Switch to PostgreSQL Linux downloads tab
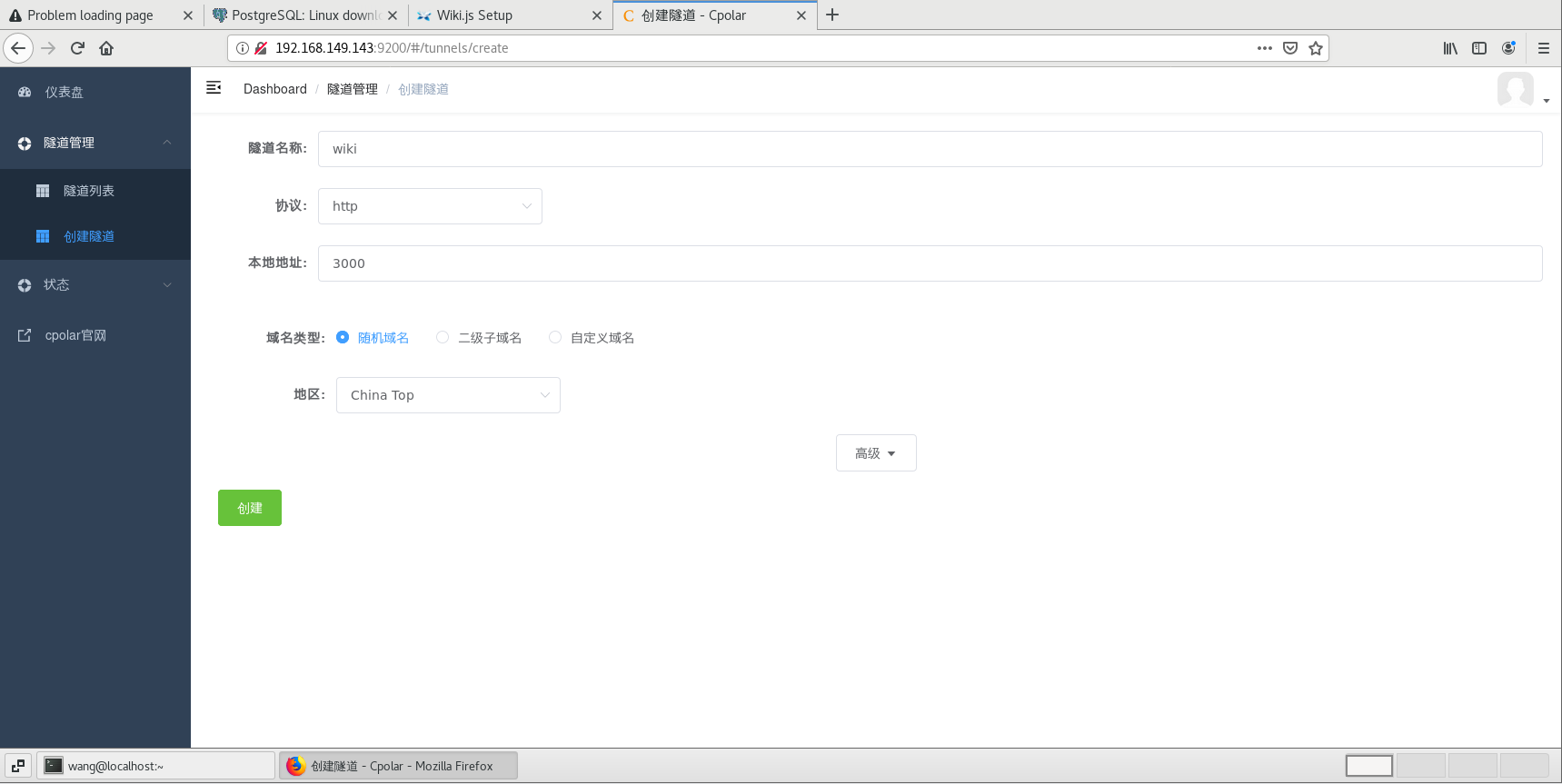The image size is (1562, 784). coord(305,15)
